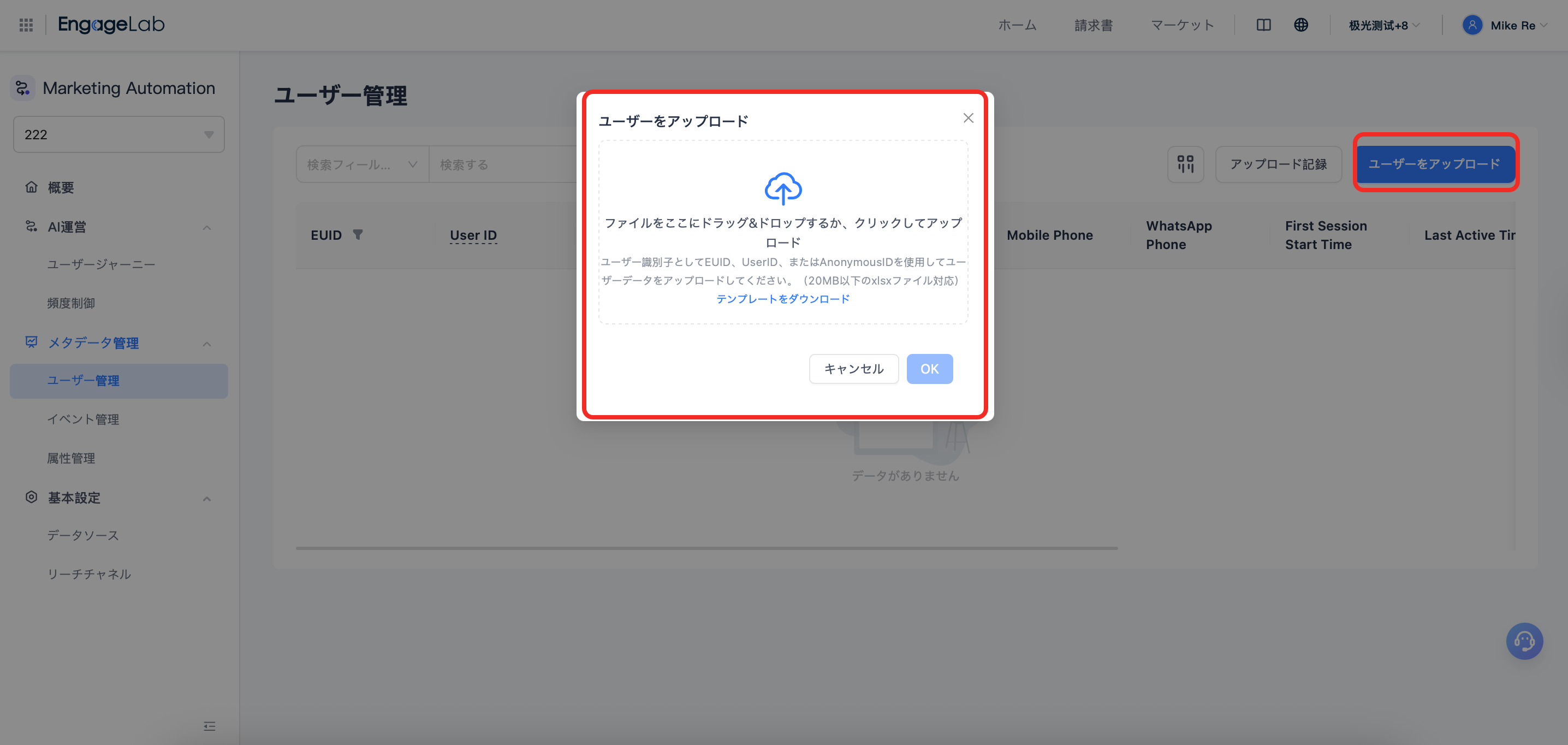Click the 基本設定 gear icon
1568x745 pixels.
coord(32,497)
